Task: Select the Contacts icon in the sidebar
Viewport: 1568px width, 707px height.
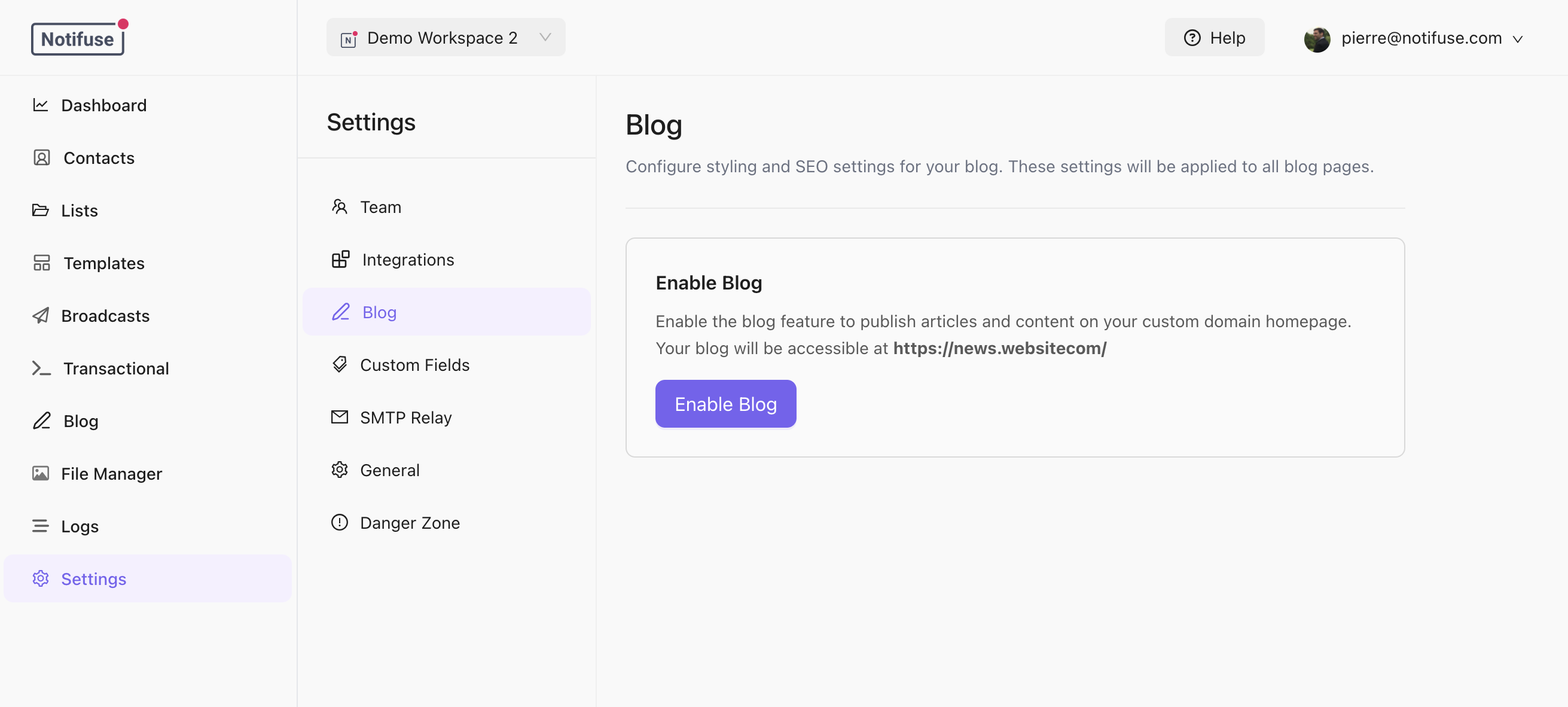Action: tap(40, 157)
